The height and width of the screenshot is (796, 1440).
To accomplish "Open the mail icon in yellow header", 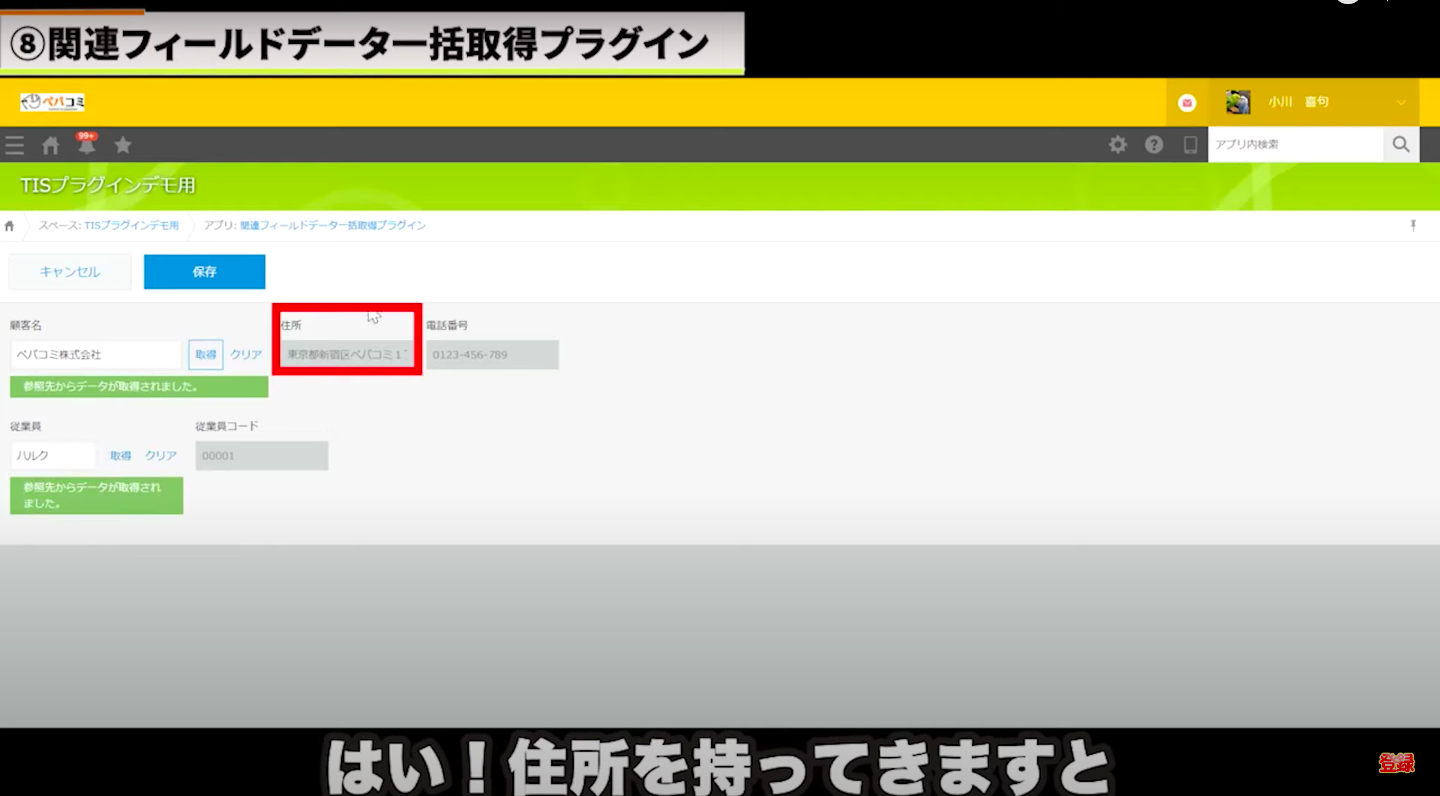I will click(1187, 102).
